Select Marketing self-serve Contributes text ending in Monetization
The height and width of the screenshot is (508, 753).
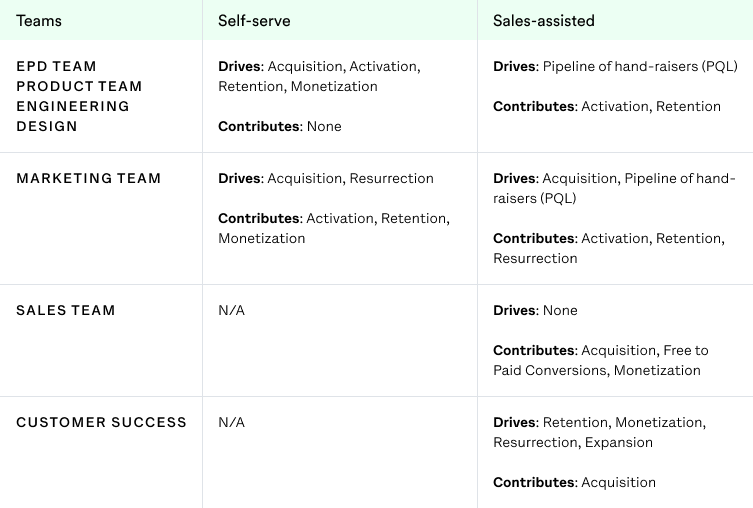click(333, 229)
